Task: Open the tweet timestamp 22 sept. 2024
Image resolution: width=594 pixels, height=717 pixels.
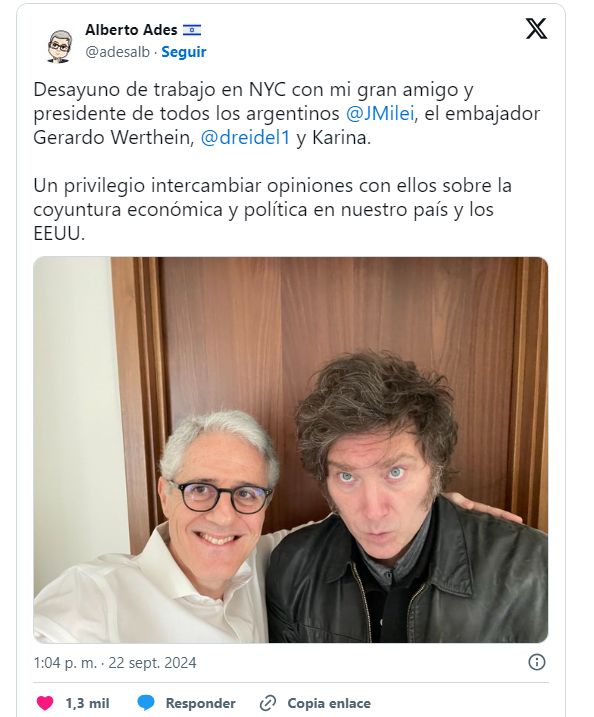Action: tap(152, 663)
